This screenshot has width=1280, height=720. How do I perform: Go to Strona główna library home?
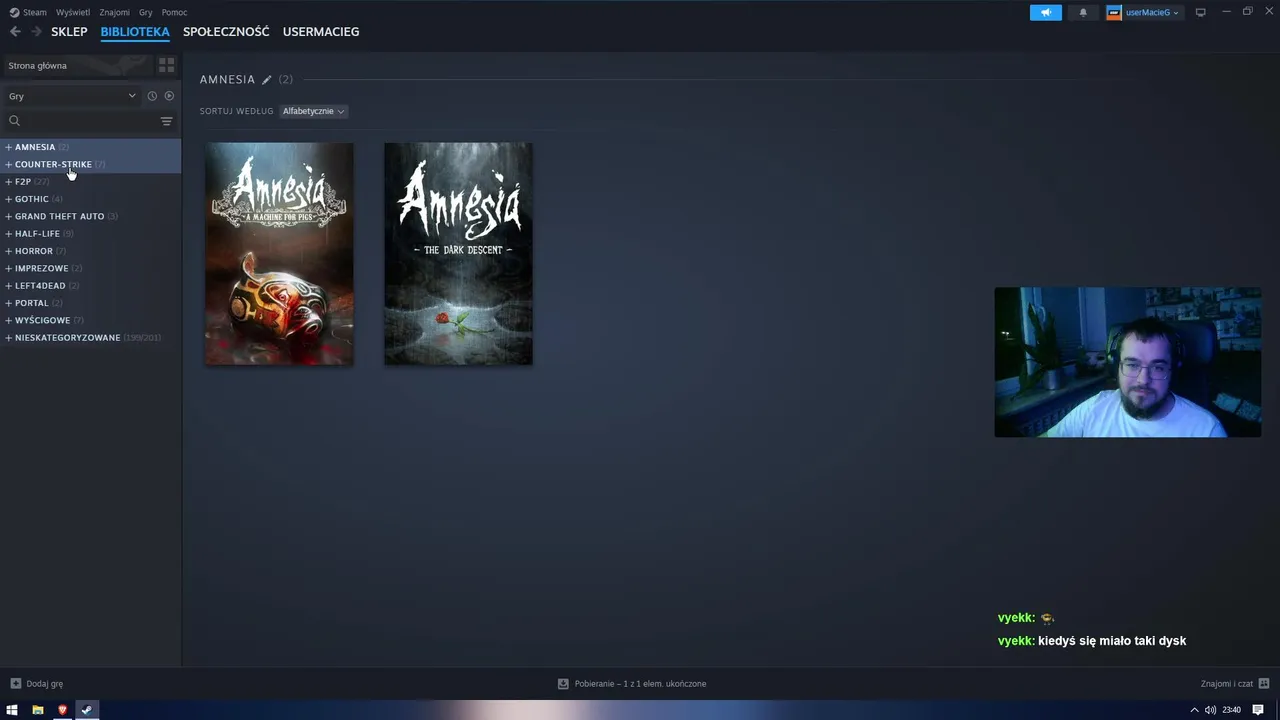tap(76, 65)
